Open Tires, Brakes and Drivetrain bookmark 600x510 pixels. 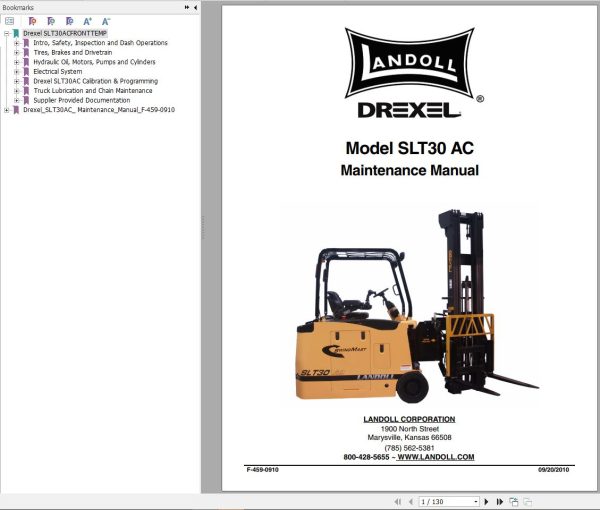73,52
